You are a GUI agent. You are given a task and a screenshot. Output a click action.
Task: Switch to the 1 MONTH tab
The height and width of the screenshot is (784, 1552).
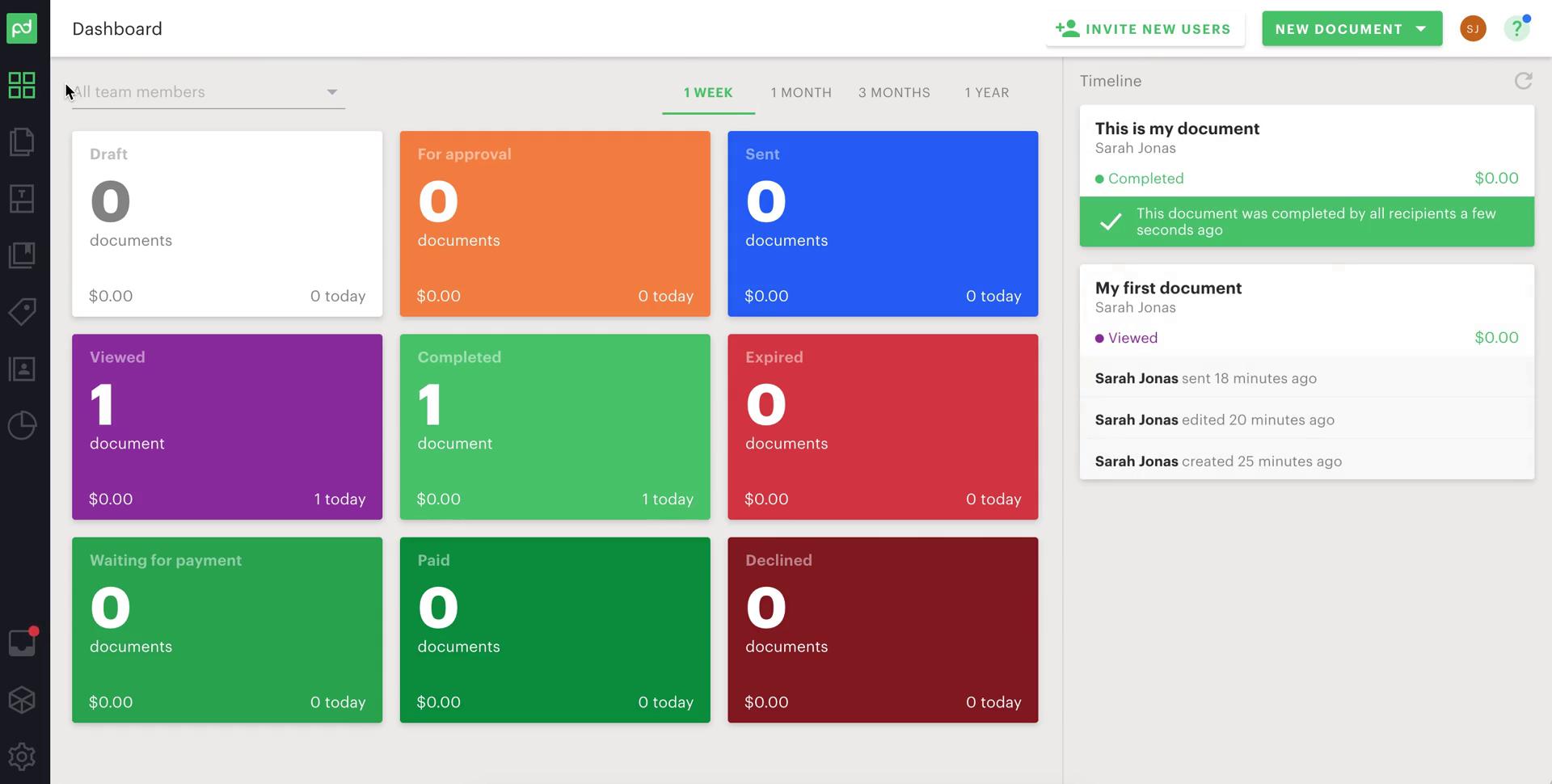pyautogui.click(x=801, y=92)
